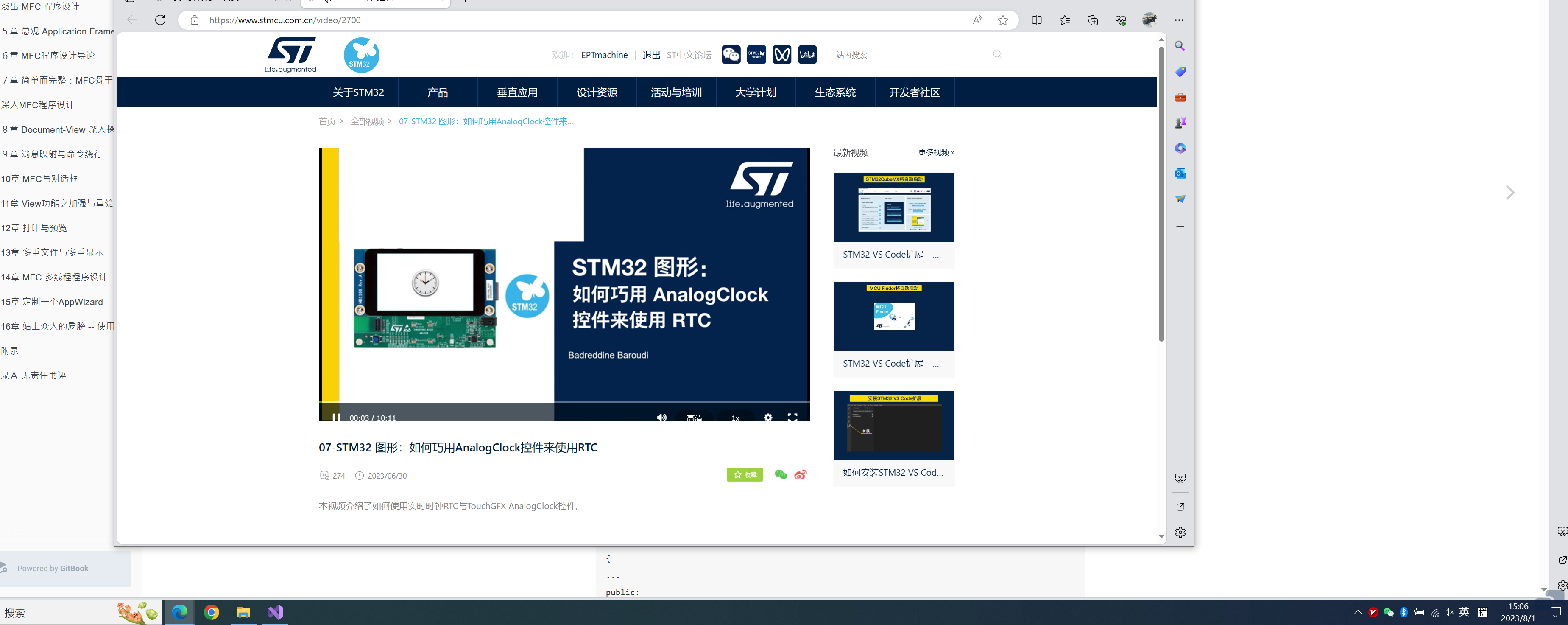Open Microsoft 365 in Edge sidebar
The image size is (1568, 625).
(1180, 148)
